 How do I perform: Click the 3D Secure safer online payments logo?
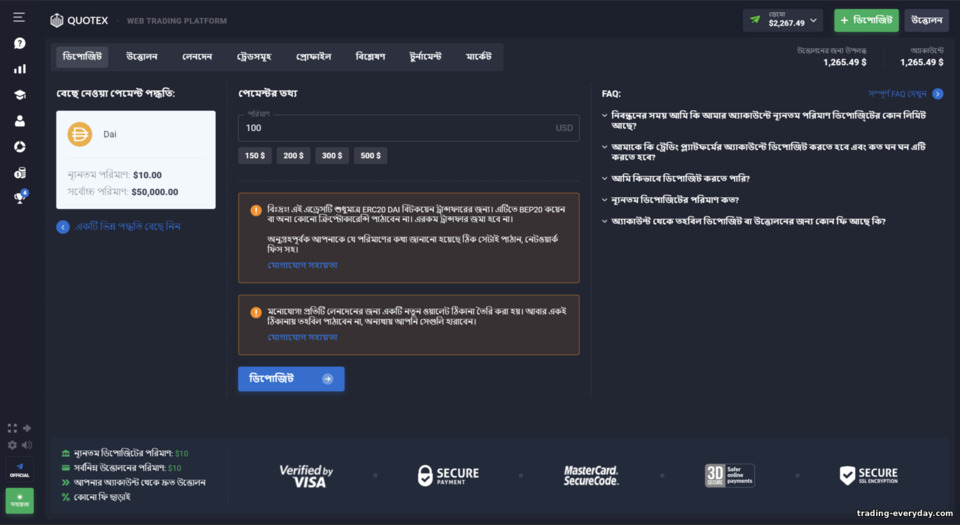click(729, 475)
